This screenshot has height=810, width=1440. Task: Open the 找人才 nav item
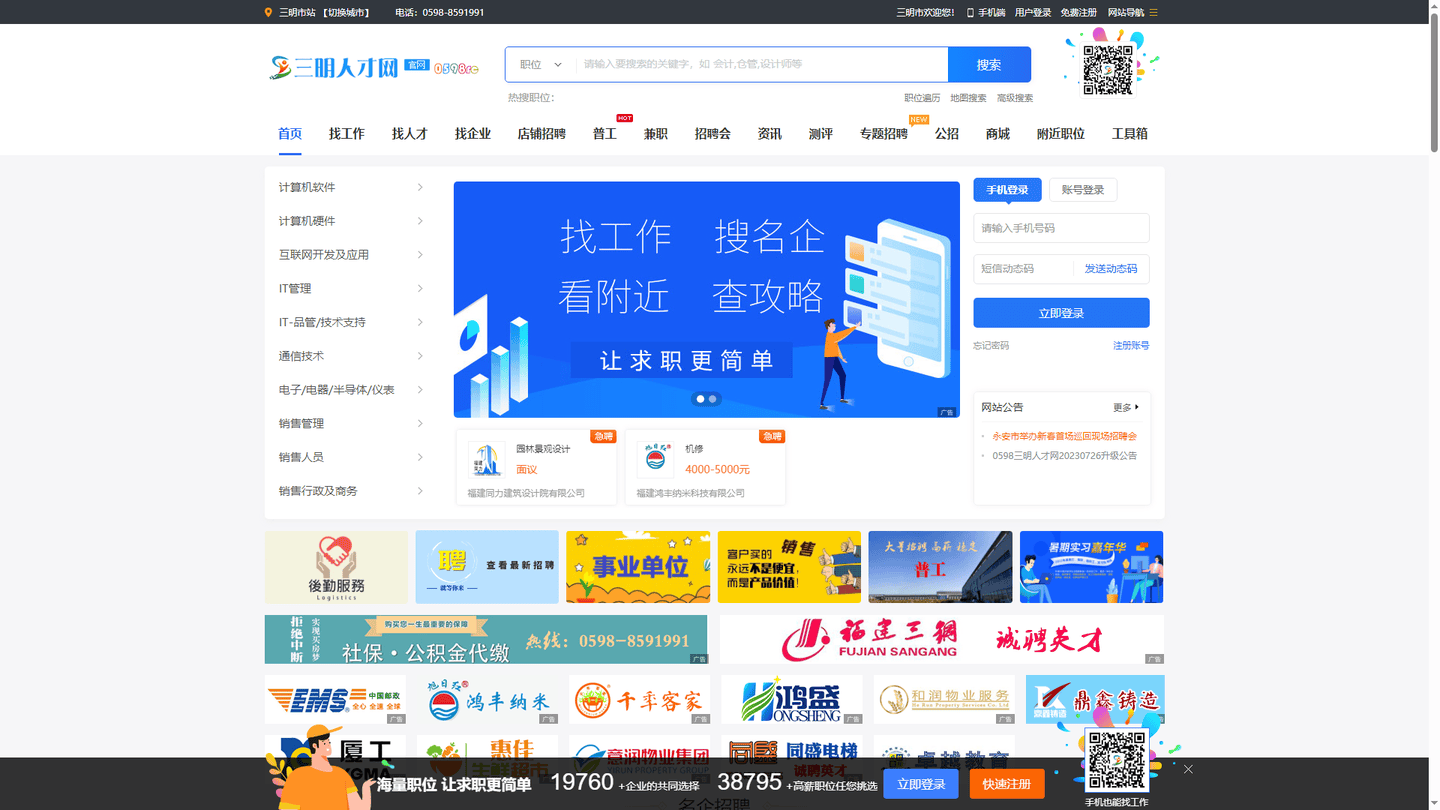tap(410, 134)
